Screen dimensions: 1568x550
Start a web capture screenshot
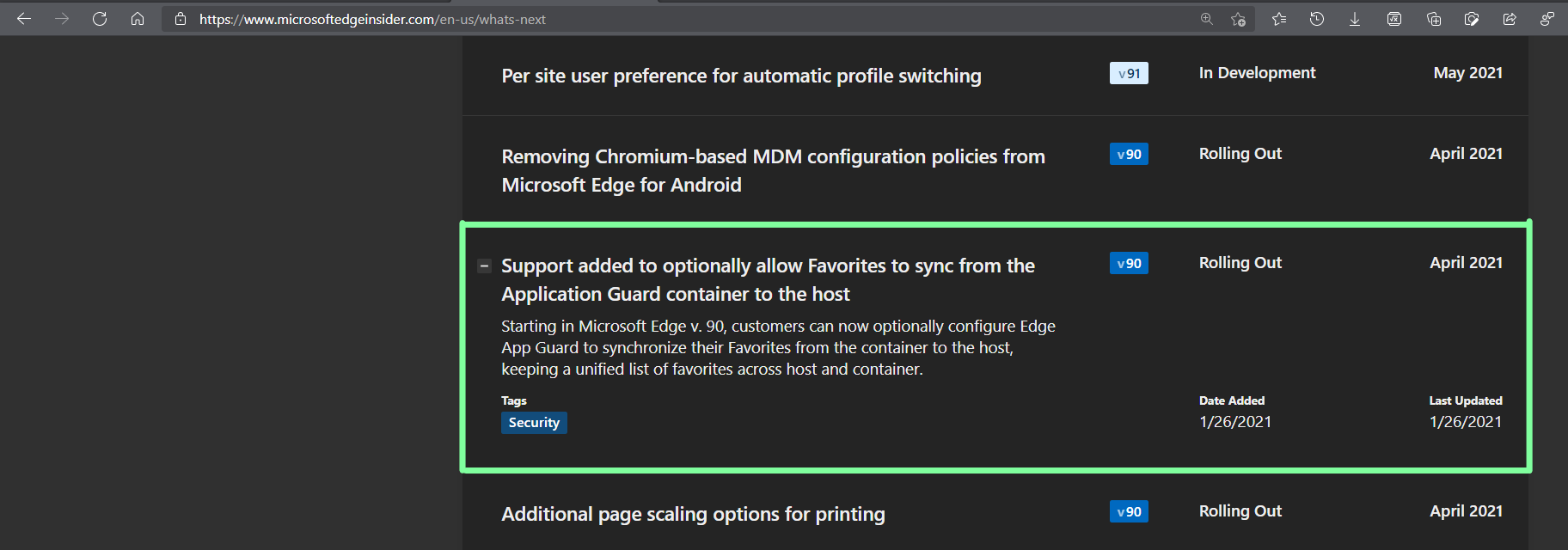click(x=1472, y=19)
